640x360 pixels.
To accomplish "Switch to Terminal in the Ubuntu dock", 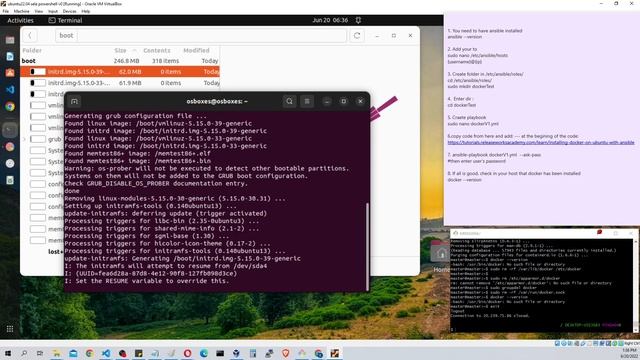I will (10, 130).
